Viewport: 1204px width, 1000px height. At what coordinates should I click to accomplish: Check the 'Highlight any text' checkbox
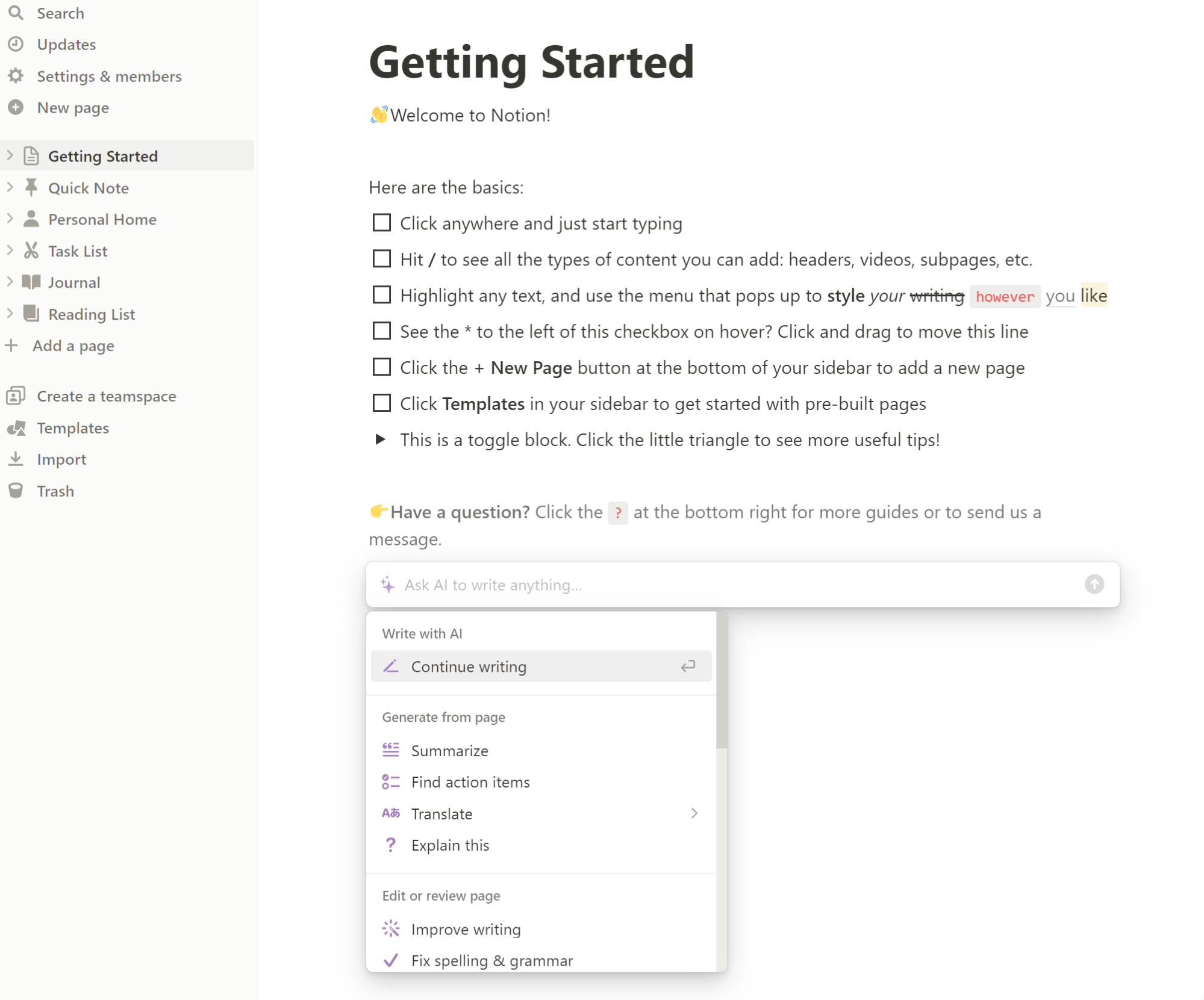coord(382,295)
